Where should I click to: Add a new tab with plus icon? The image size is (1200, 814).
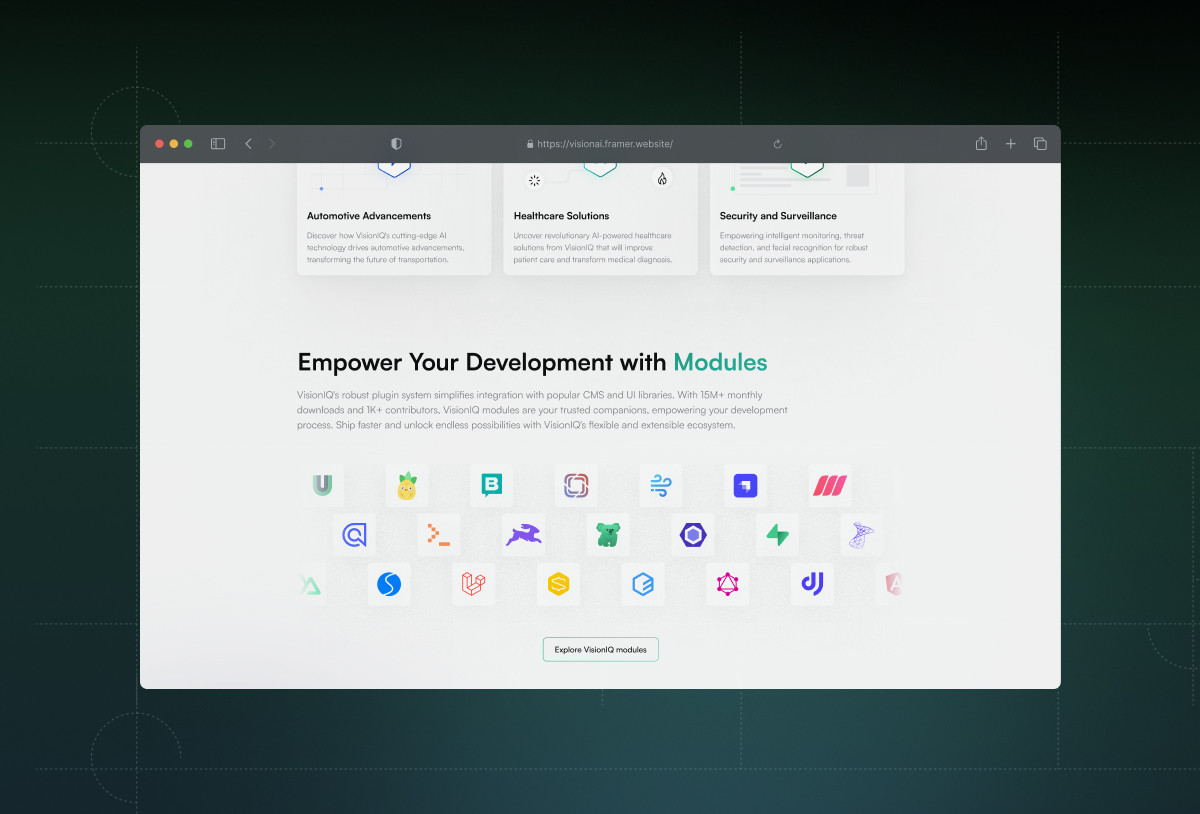1010,144
